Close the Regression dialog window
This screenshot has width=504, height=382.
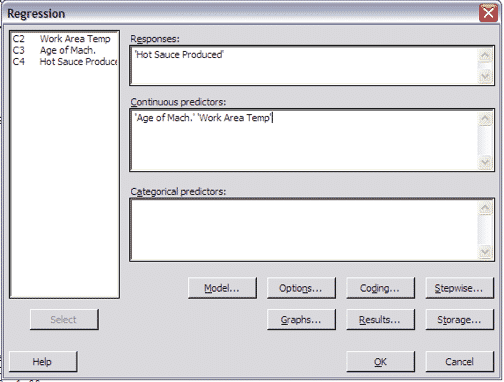[x=488, y=13]
